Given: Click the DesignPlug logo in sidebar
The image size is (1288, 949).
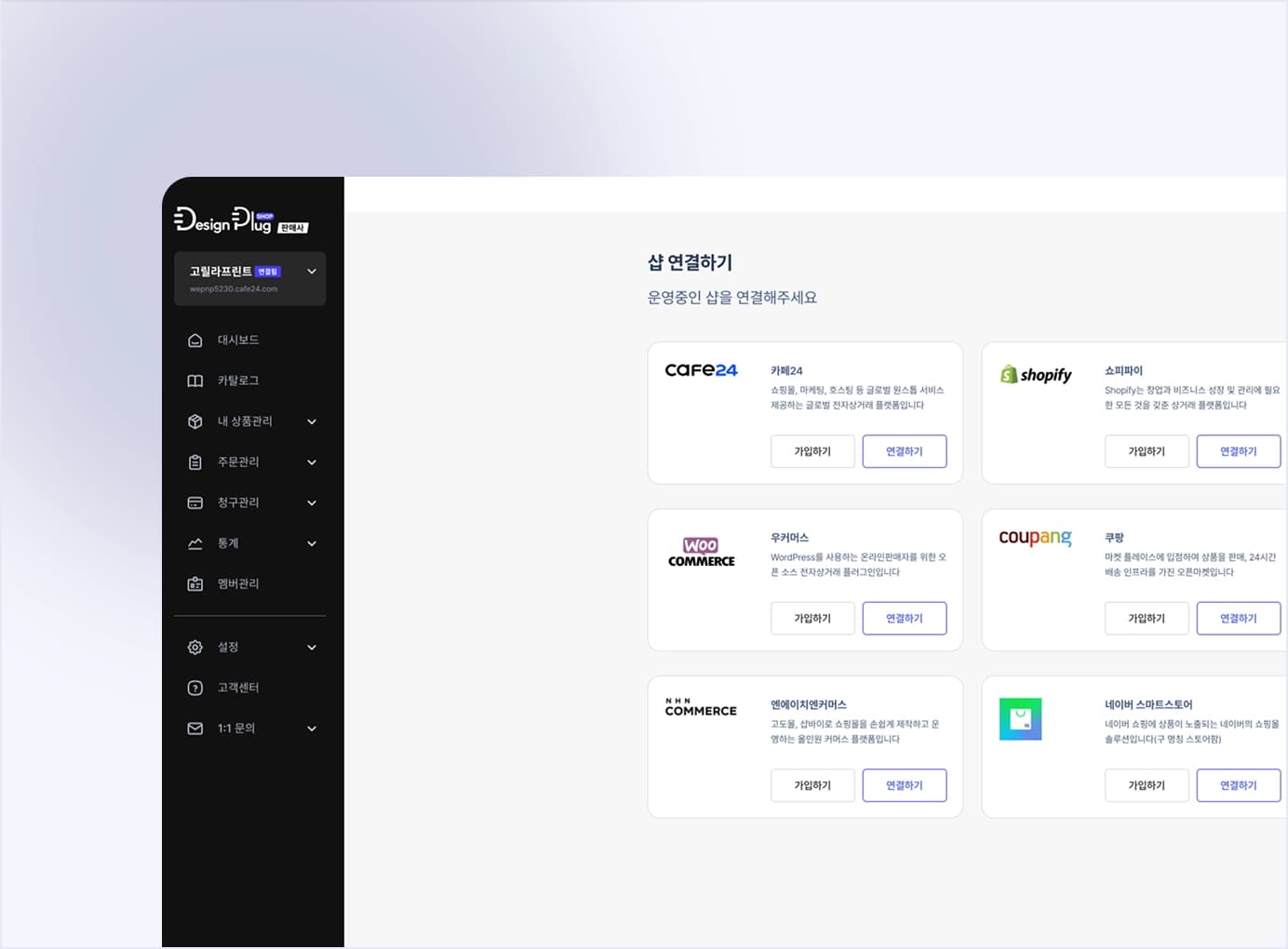Looking at the screenshot, I should pyautogui.click(x=223, y=221).
